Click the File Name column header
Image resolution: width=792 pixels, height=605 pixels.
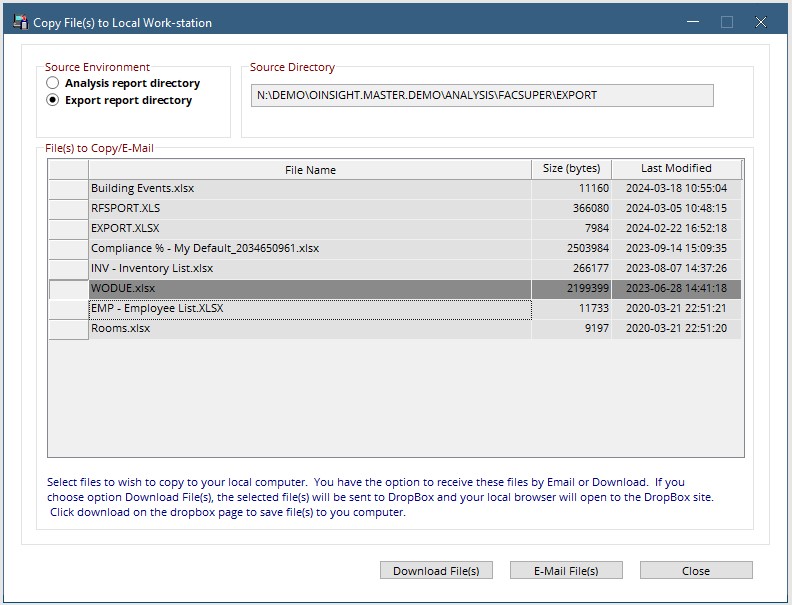tap(310, 170)
